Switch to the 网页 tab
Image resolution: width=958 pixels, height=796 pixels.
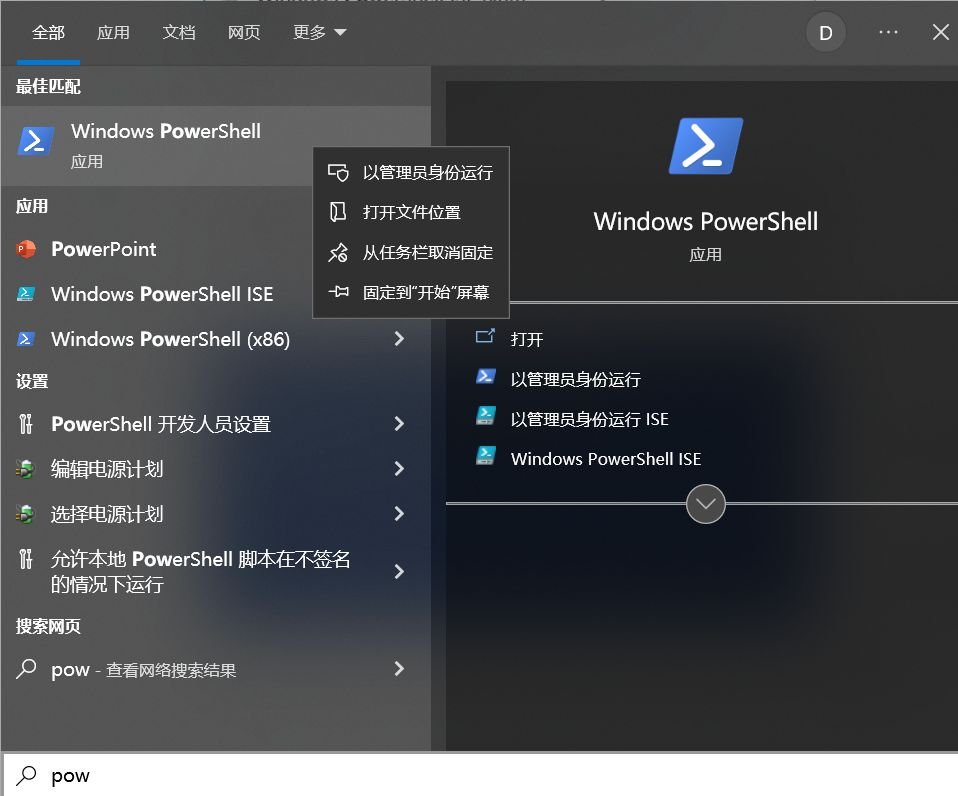244,33
